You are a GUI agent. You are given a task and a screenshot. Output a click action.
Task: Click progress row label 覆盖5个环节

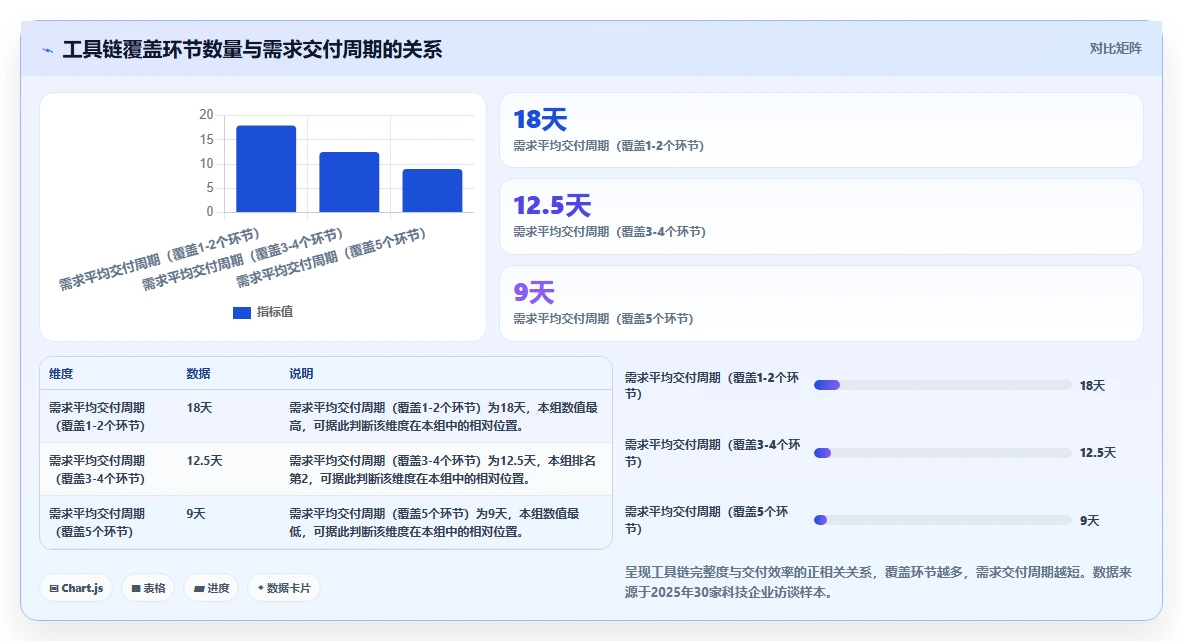[706, 520]
